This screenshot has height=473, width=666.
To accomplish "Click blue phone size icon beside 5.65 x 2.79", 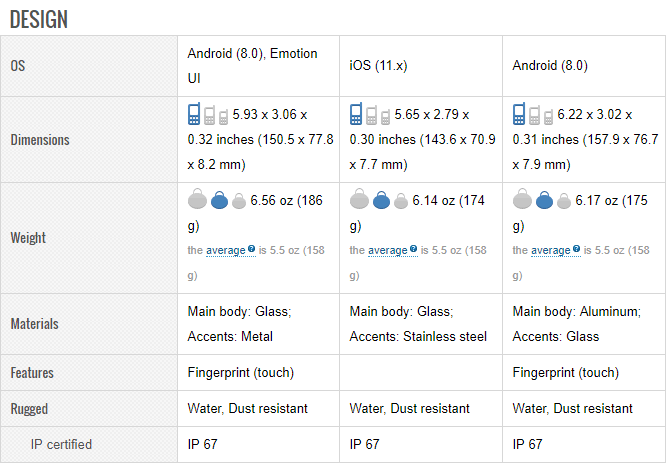I will 356,114.
